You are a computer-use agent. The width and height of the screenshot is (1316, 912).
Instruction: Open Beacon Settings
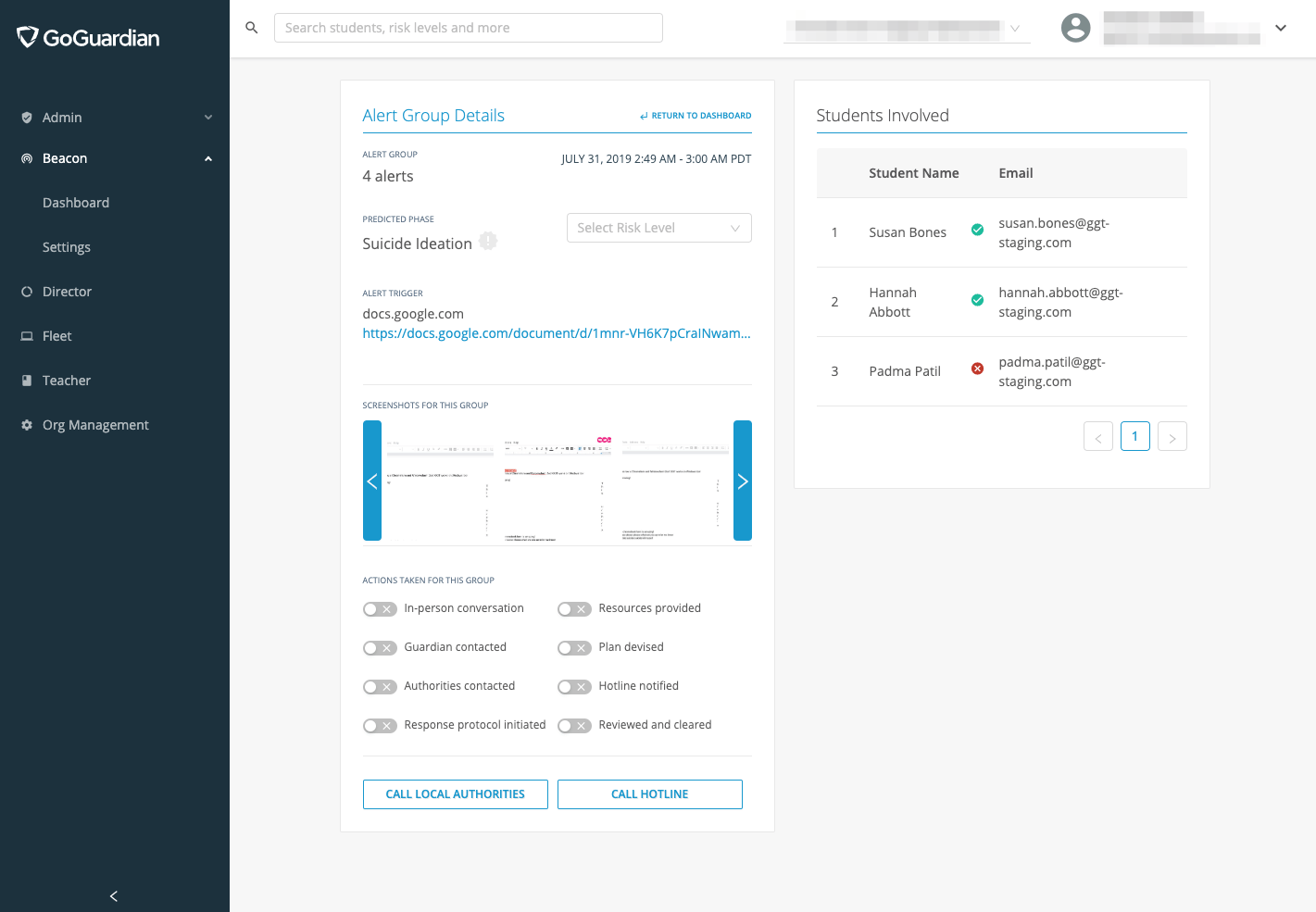(67, 247)
